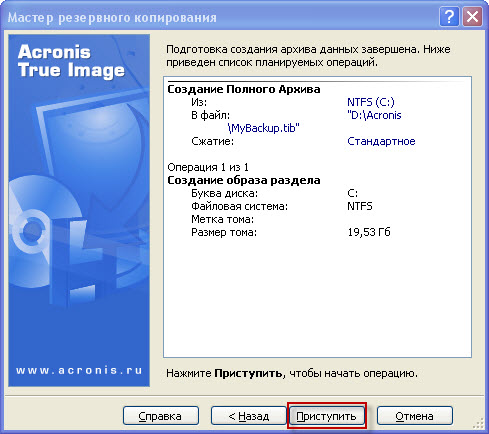Click the "Операция 1 из 1" line
Screen dimensions: 489x434
coord(208,167)
